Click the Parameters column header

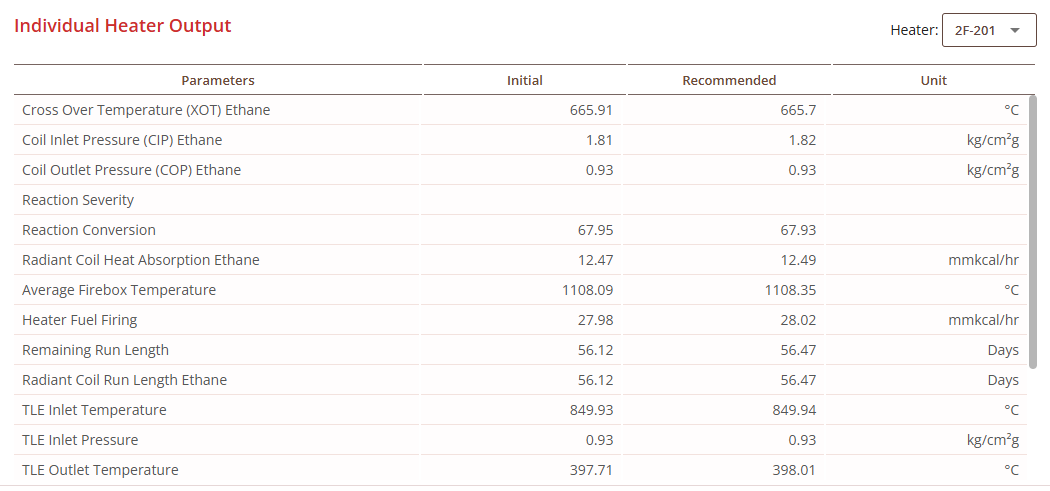[x=217, y=80]
